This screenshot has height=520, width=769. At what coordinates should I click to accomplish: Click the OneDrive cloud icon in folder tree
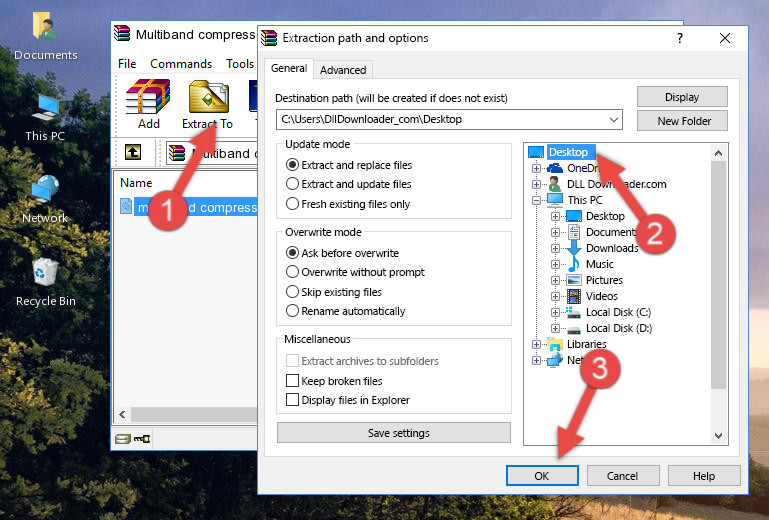pyautogui.click(x=555, y=168)
